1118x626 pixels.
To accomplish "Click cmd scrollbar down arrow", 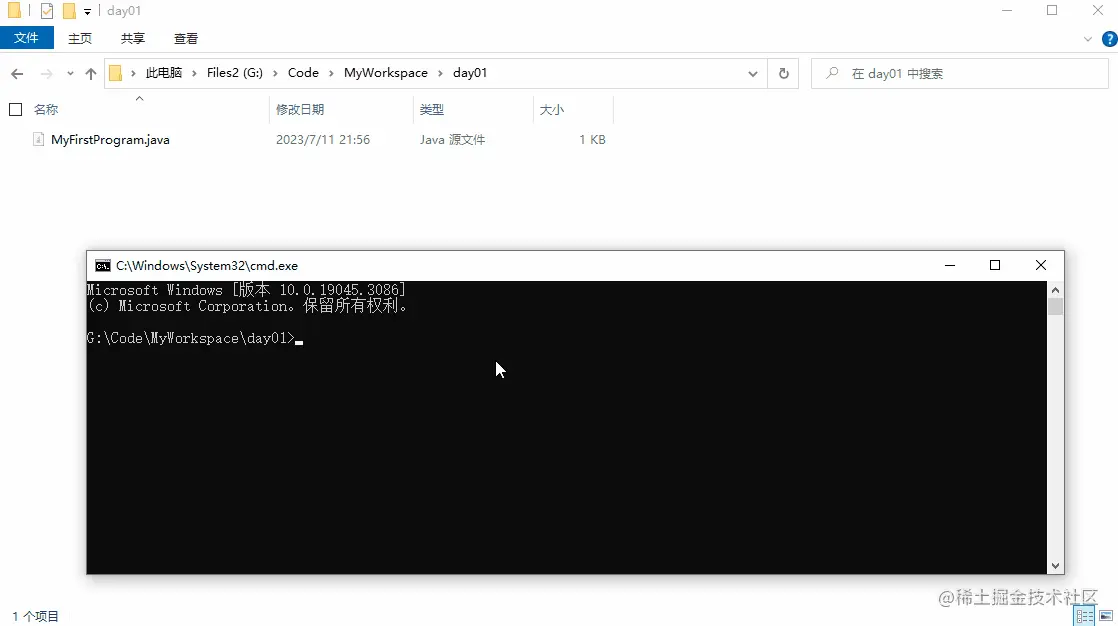I will pyautogui.click(x=1055, y=566).
